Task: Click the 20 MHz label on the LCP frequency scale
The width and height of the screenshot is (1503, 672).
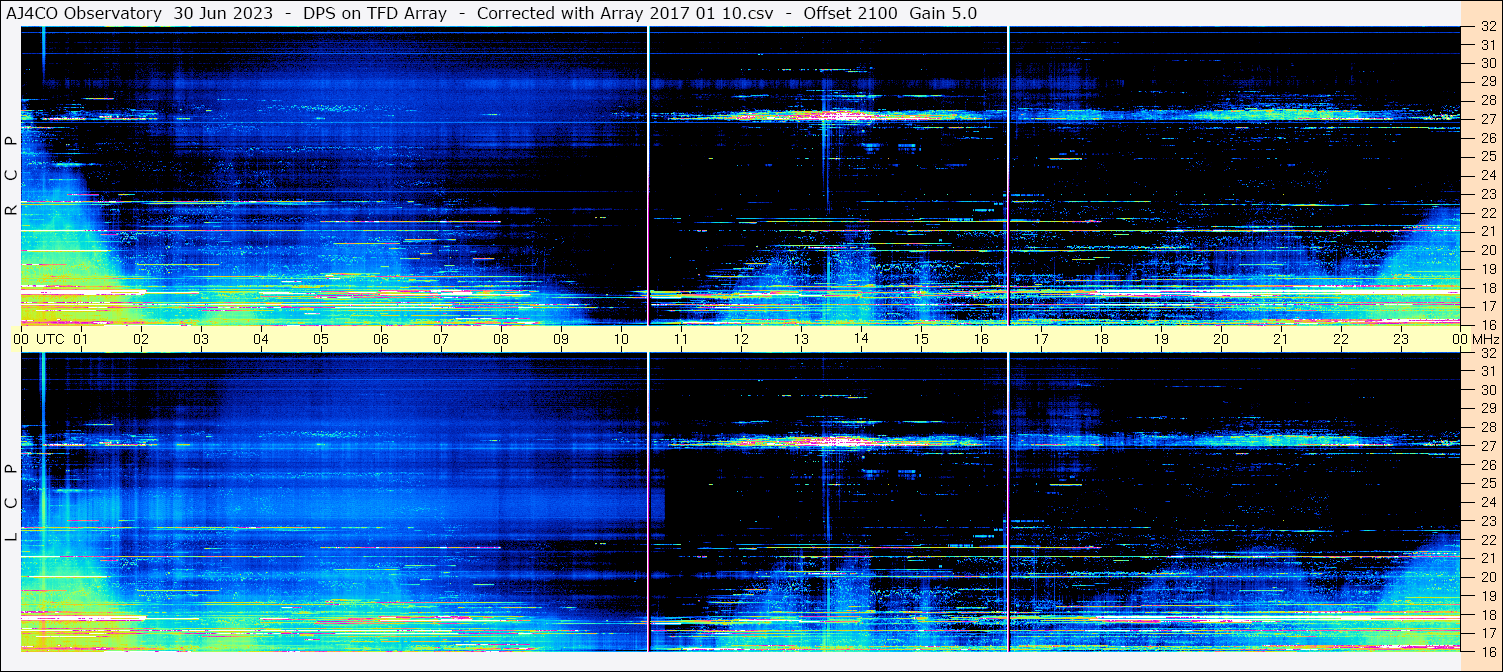Action: pos(1487,577)
